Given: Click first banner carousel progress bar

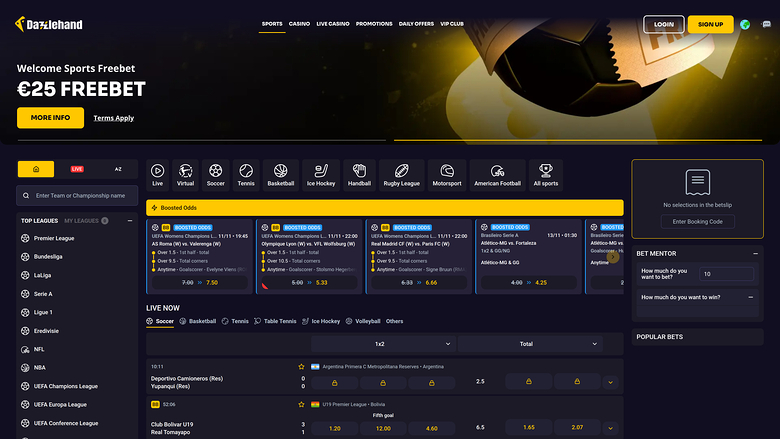Looking at the screenshot, I should tap(201, 140).
